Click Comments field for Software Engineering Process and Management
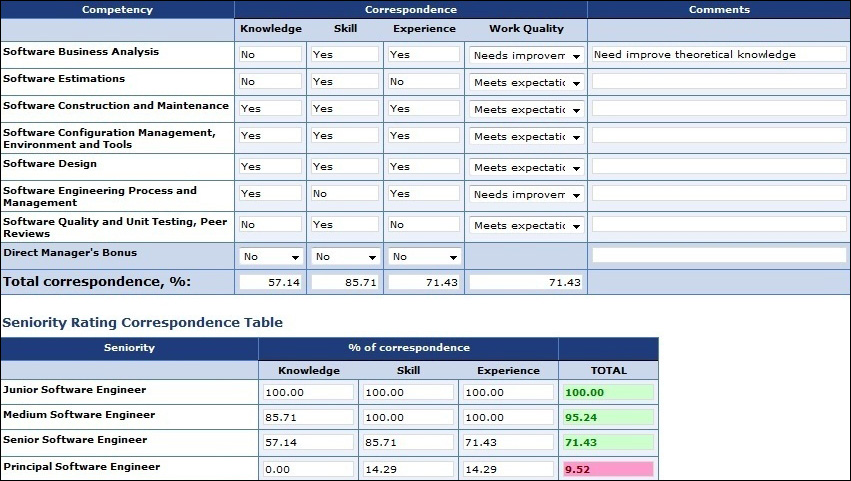Screen dimensions: 851x481 719,193
